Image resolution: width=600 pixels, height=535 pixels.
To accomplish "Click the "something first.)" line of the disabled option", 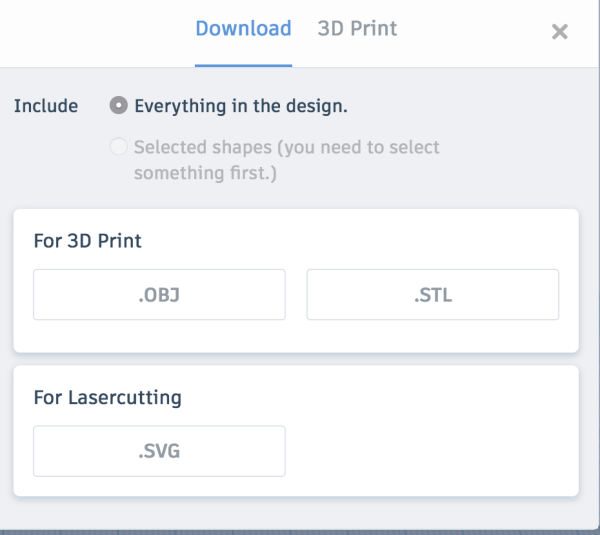I will coord(205,173).
